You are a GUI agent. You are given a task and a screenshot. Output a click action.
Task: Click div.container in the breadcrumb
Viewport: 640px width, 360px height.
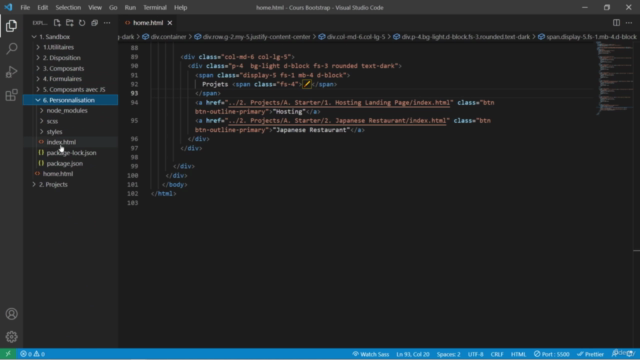point(168,37)
